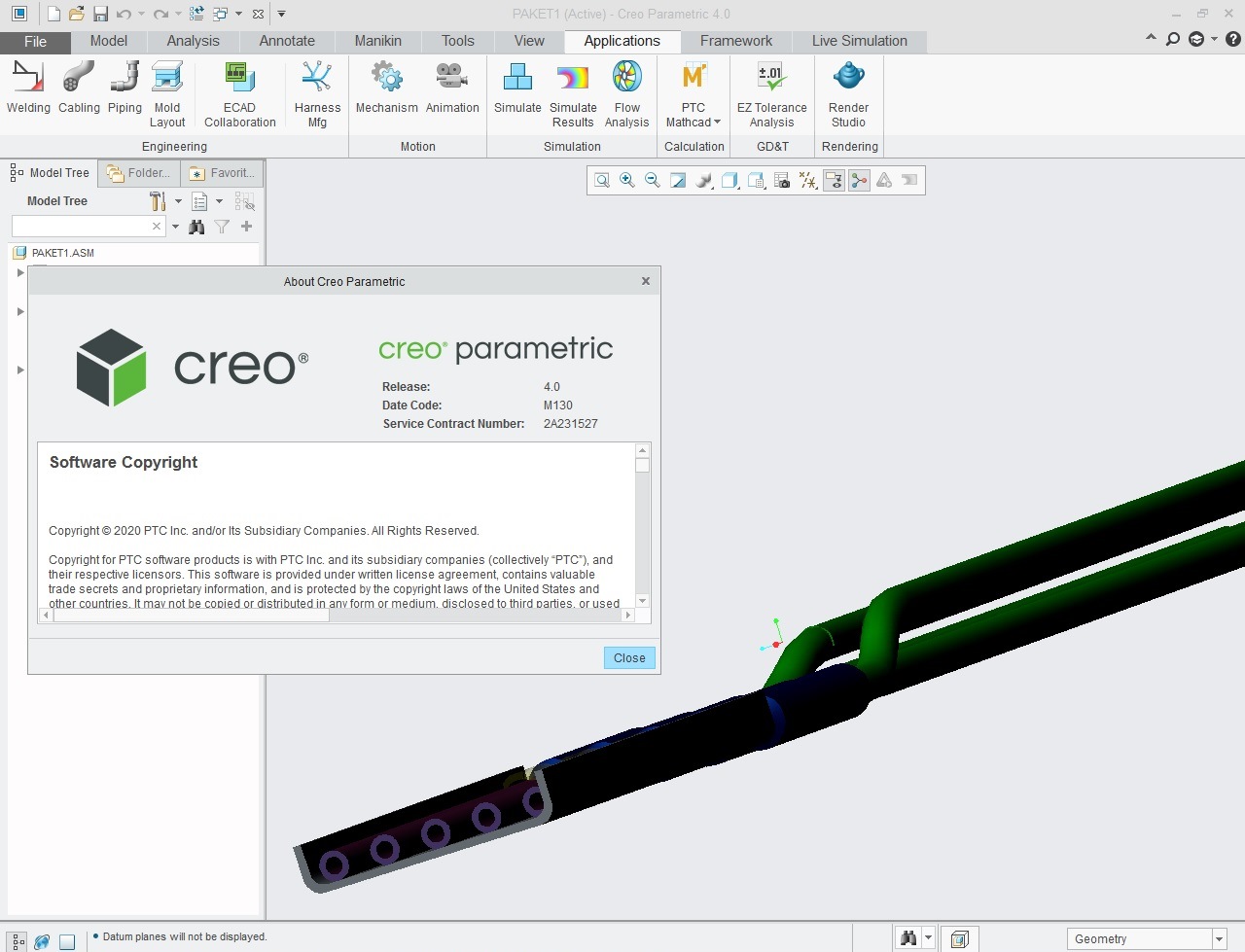Click the Redo arrow
This screenshot has height=952, width=1245.
(160, 14)
